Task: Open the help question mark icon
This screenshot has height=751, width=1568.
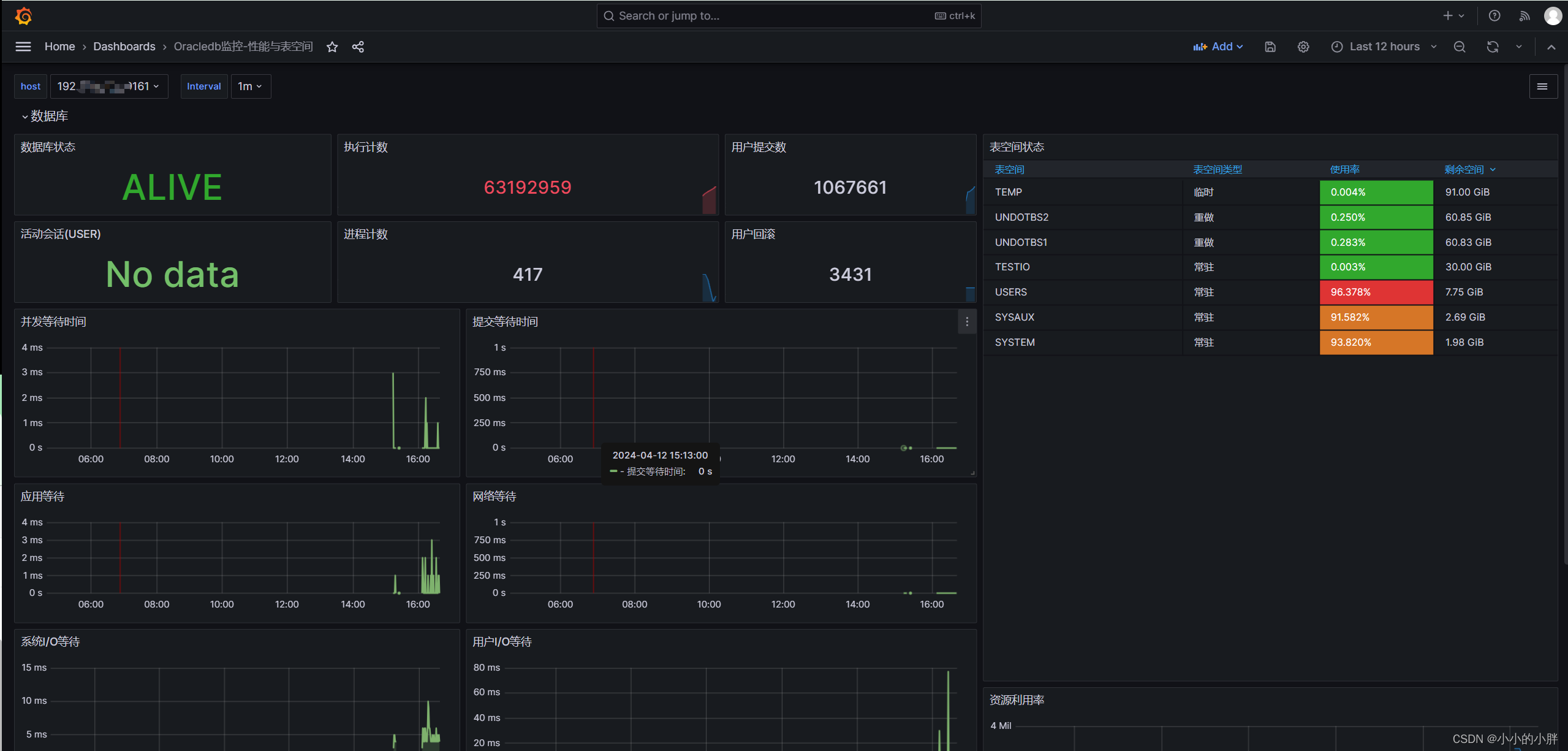Action: pyautogui.click(x=1494, y=16)
